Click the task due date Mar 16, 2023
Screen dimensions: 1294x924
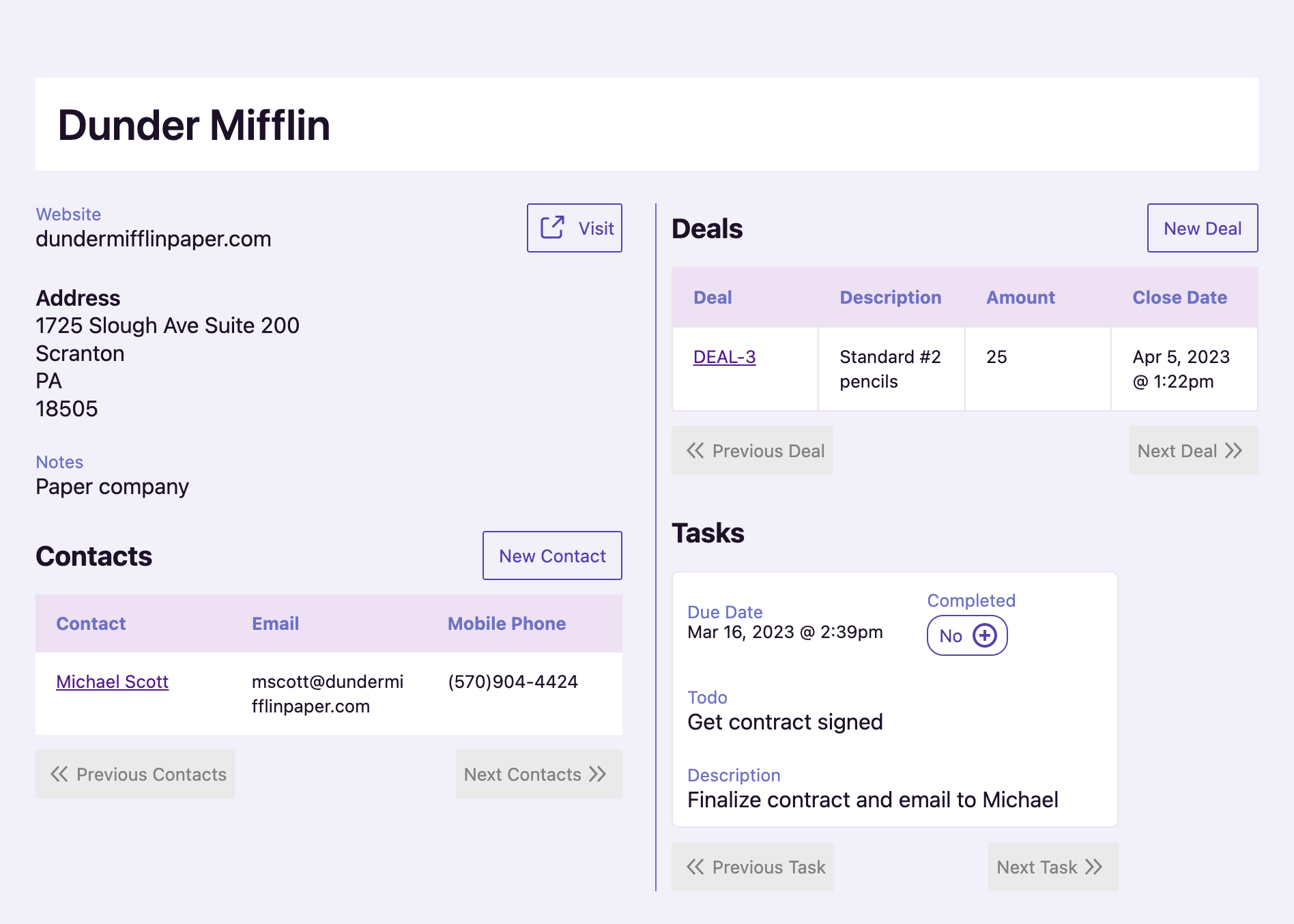tap(785, 632)
